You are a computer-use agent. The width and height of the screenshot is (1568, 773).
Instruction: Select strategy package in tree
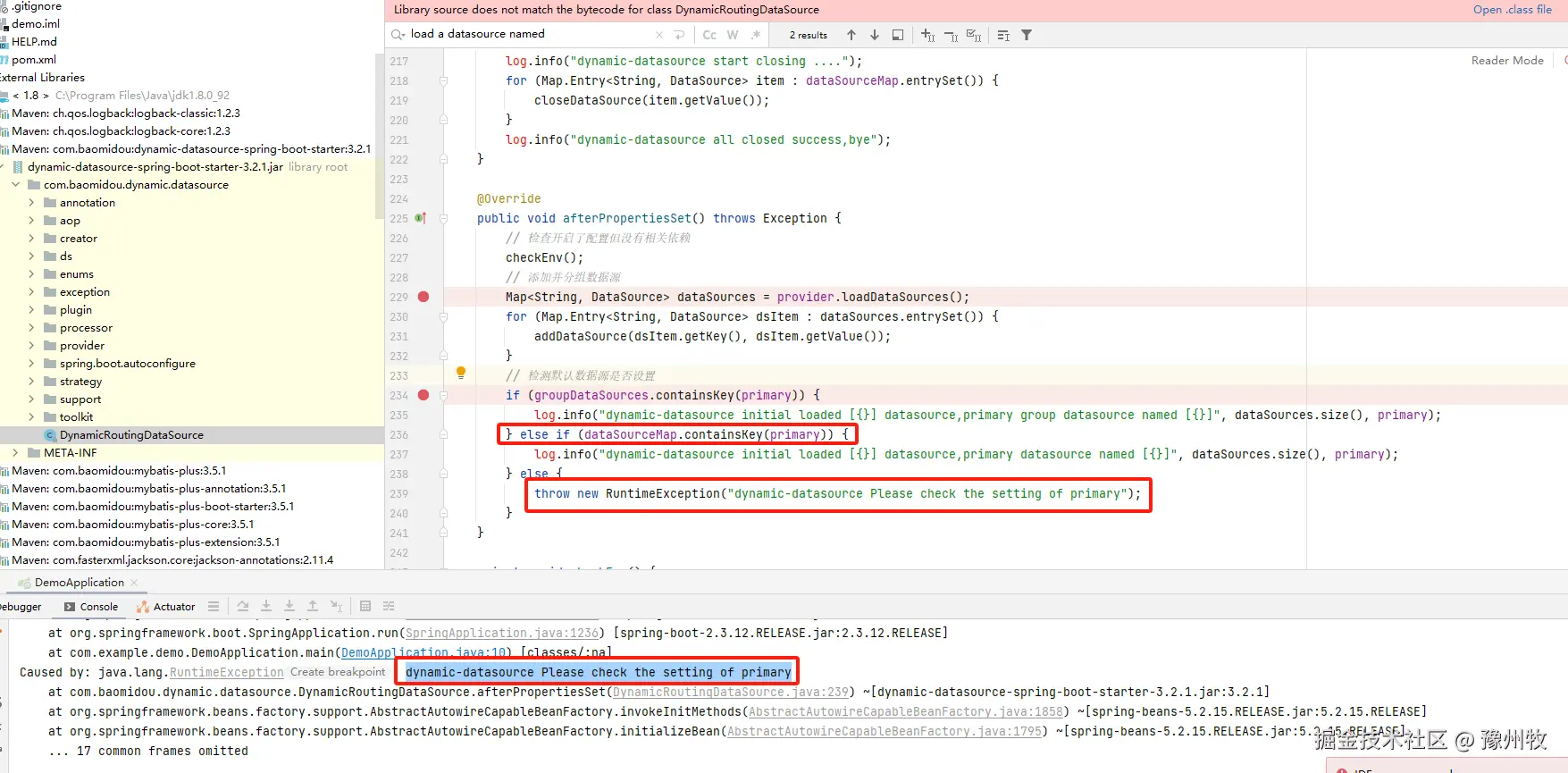[x=80, y=382]
